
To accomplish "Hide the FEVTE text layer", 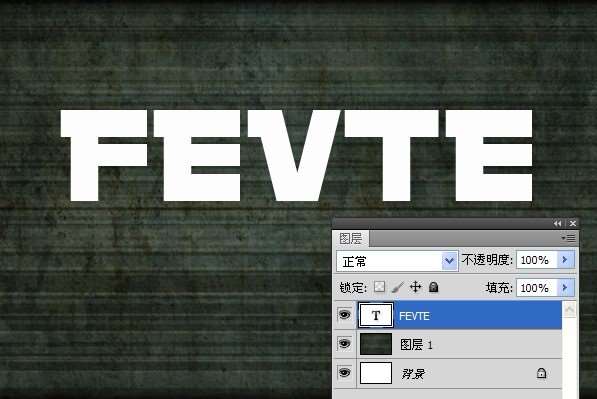I will (345, 314).
